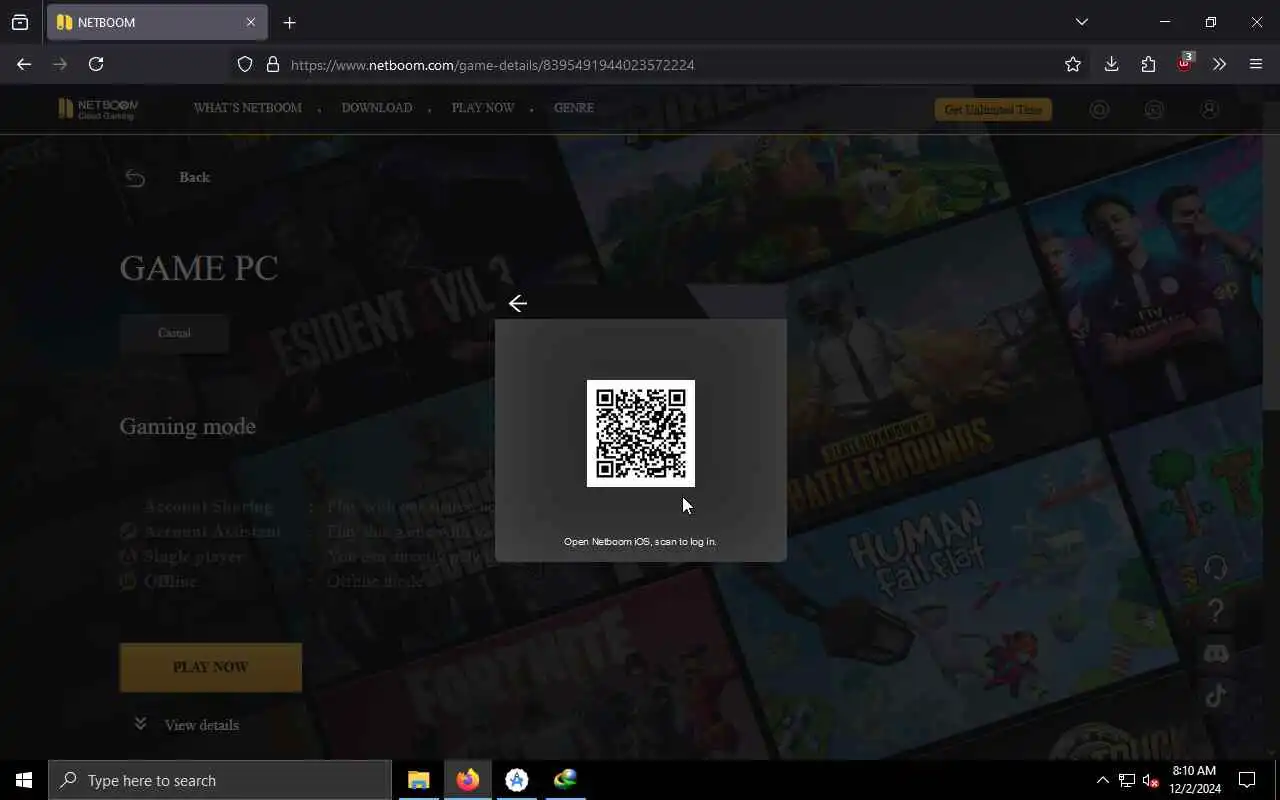
Task: Open a new browser tab
Action: pos(289,22)
